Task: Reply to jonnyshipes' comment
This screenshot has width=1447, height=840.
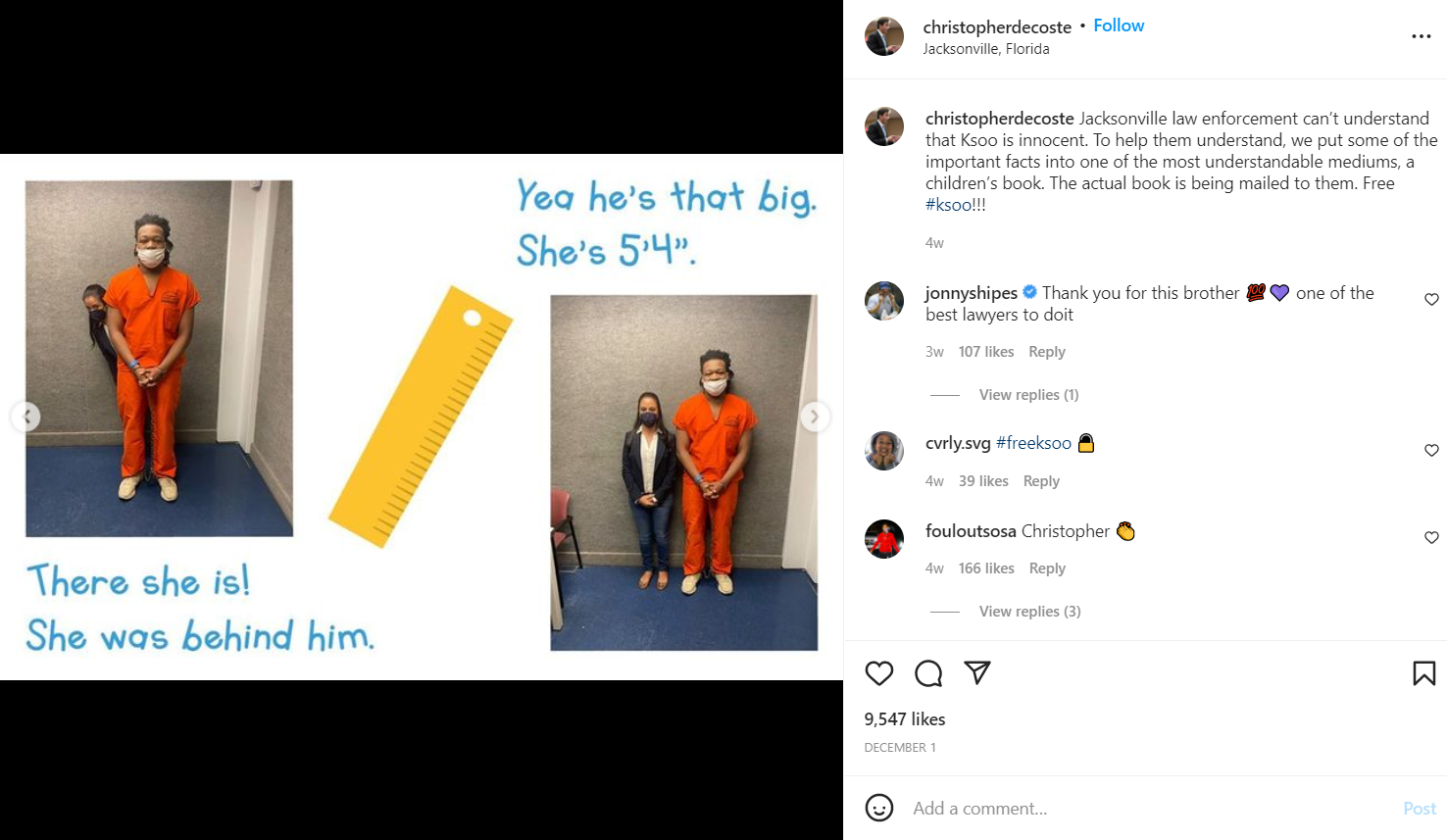Action: [x=1046, y=352]
